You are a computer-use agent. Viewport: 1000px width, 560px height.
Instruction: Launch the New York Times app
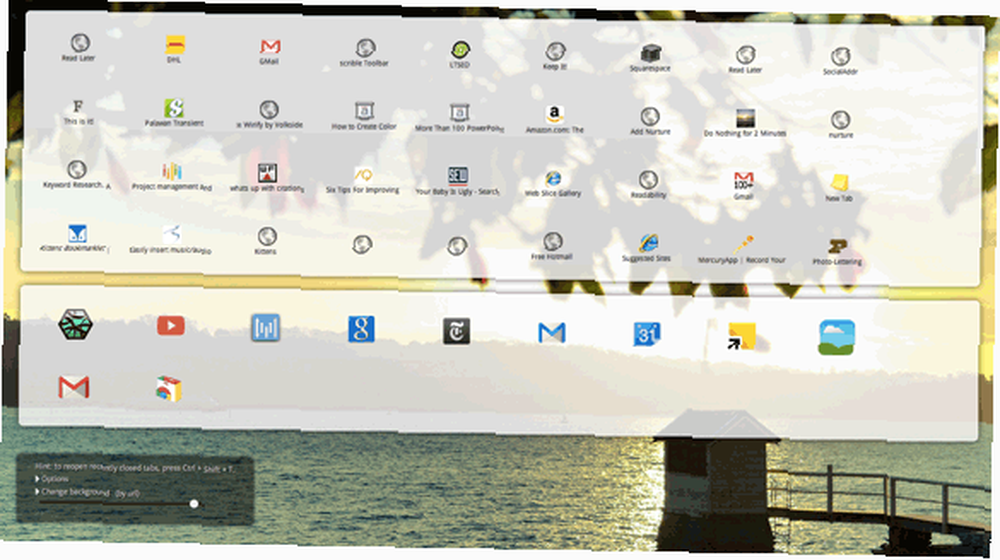tap(457, 331)
